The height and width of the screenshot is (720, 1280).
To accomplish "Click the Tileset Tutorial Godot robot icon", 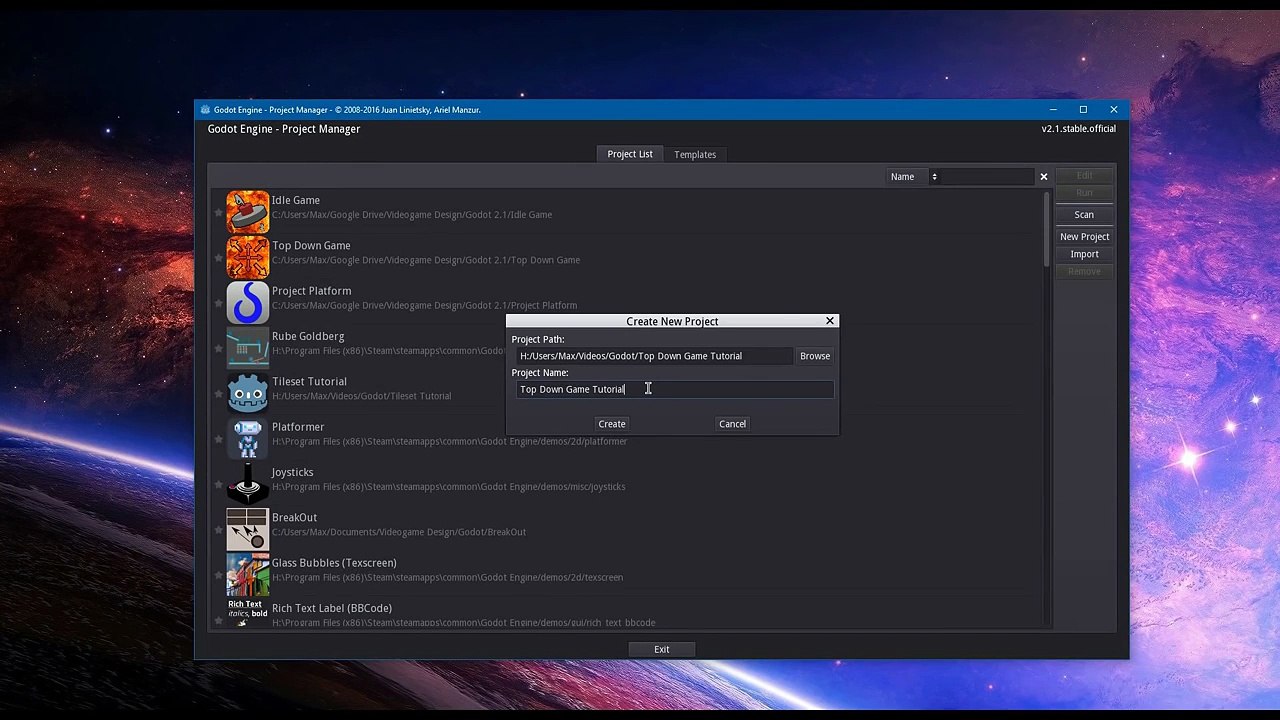I will coord(247,393).
